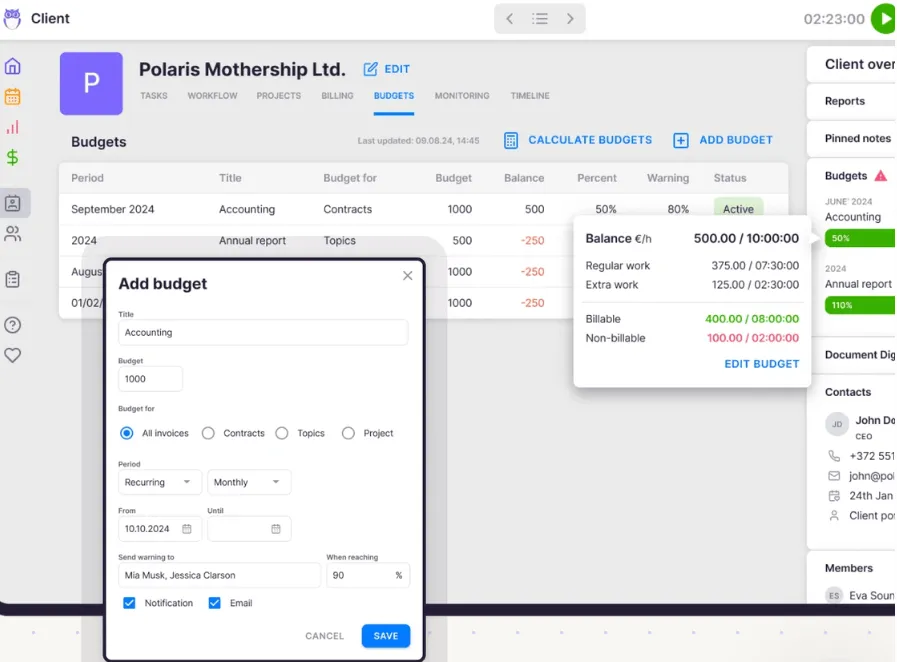Select the All invoices radio button
897x662 pixels.
(x=126, y=433)
